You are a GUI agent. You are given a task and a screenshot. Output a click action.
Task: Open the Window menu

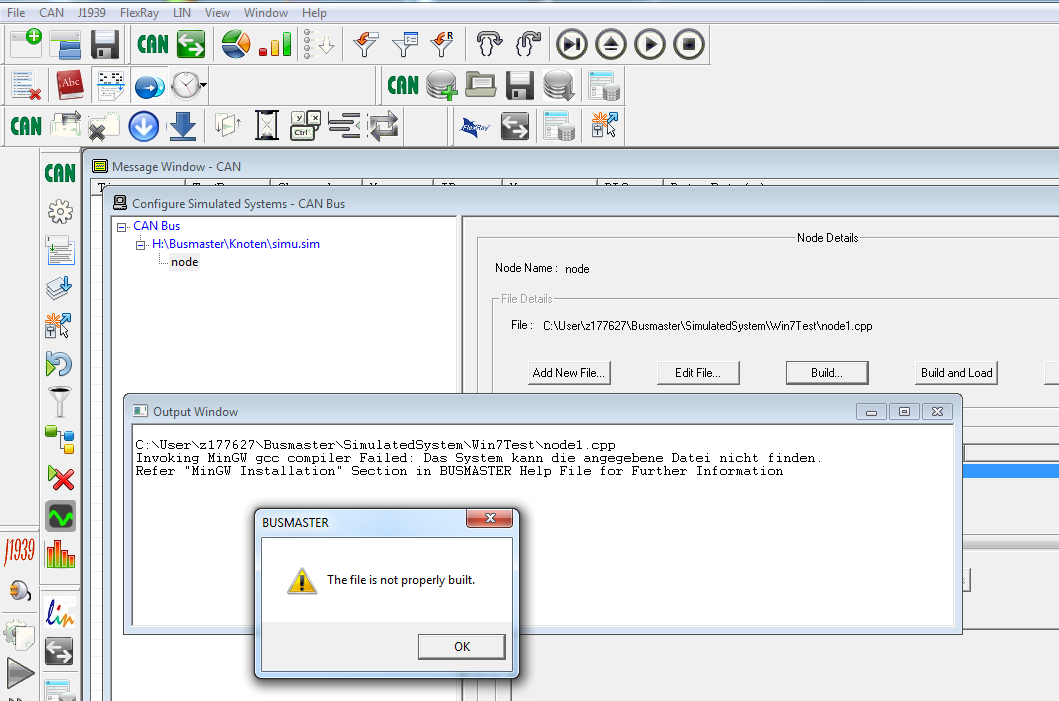(266, 13)
